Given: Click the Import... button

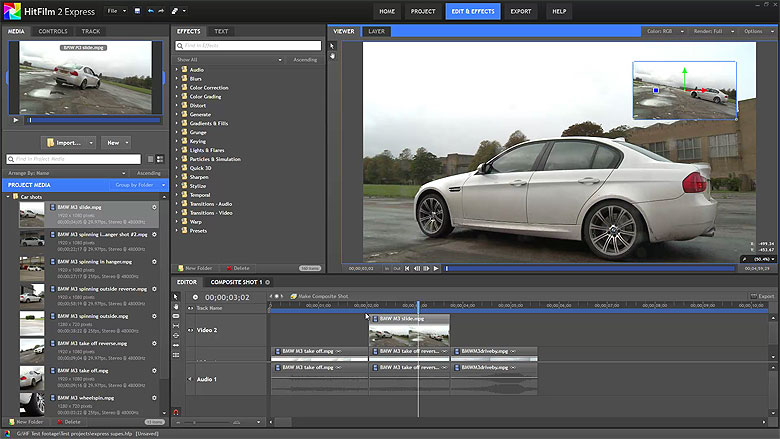Looking at the screenshot, I should click(x=66, y=143).
